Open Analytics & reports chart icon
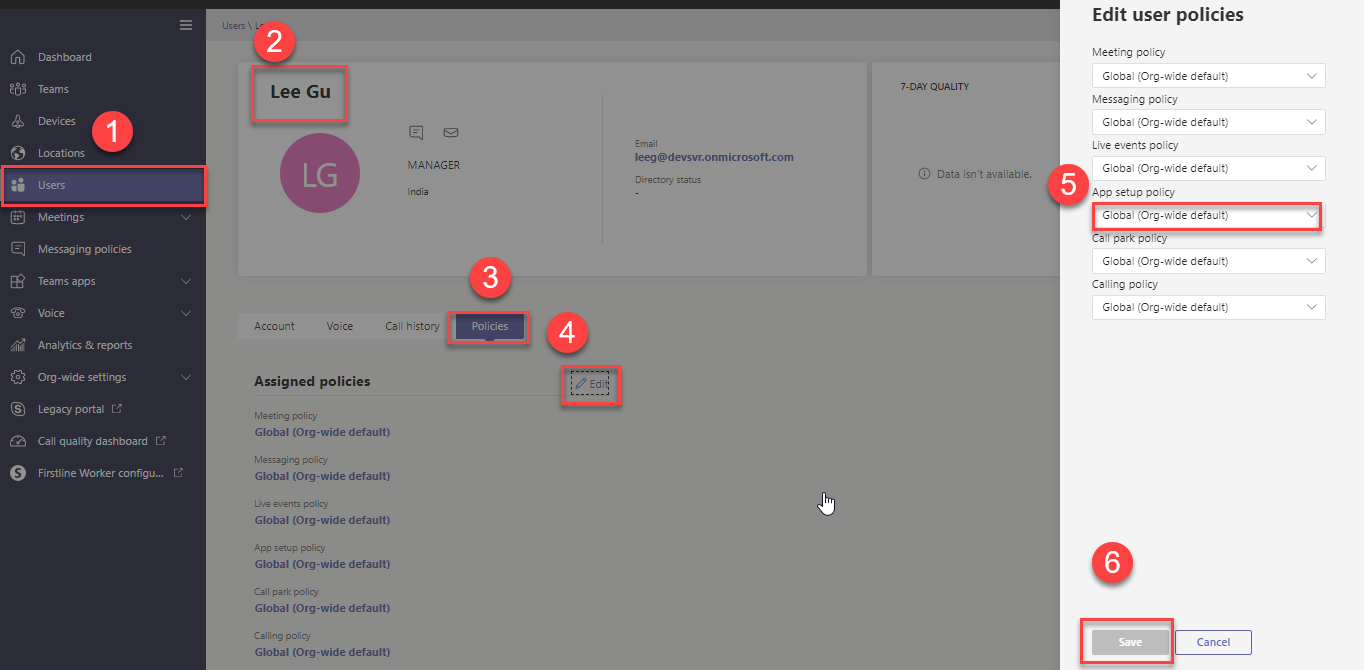Image resolution: width=1364 pixels, height=670 pixels. (x=17, y=345)
